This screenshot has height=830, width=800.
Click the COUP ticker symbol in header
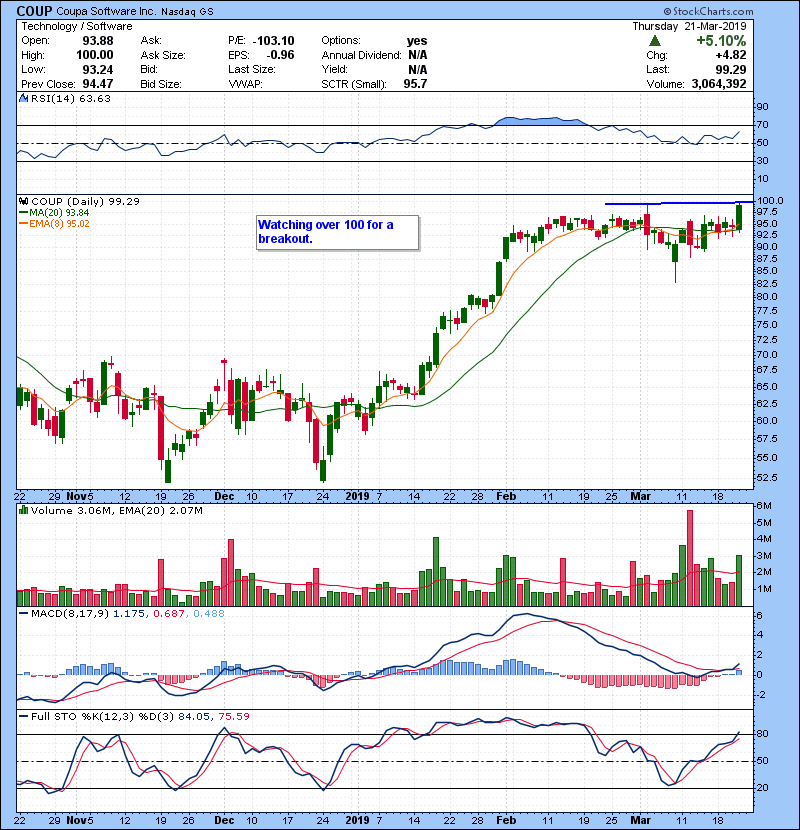(34, 11)
